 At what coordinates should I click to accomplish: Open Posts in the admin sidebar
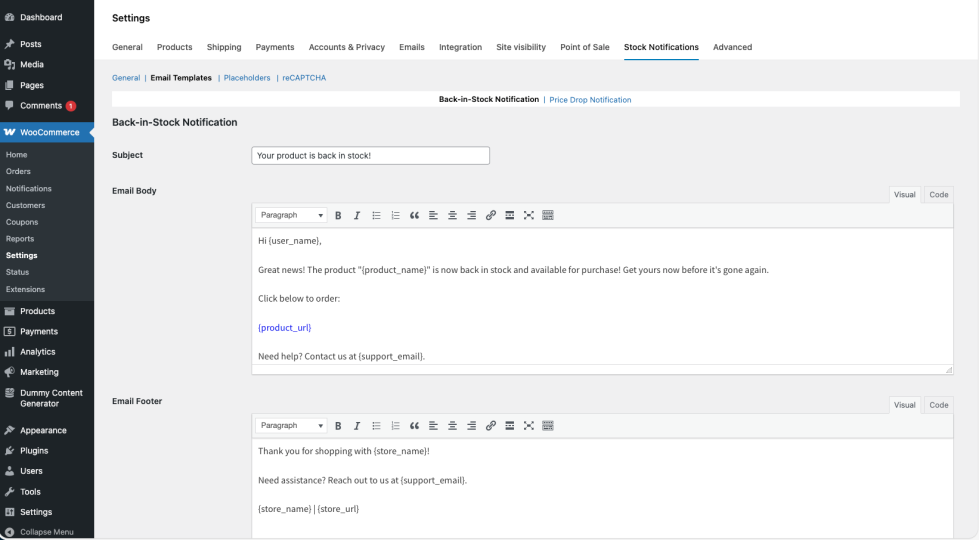47,44
